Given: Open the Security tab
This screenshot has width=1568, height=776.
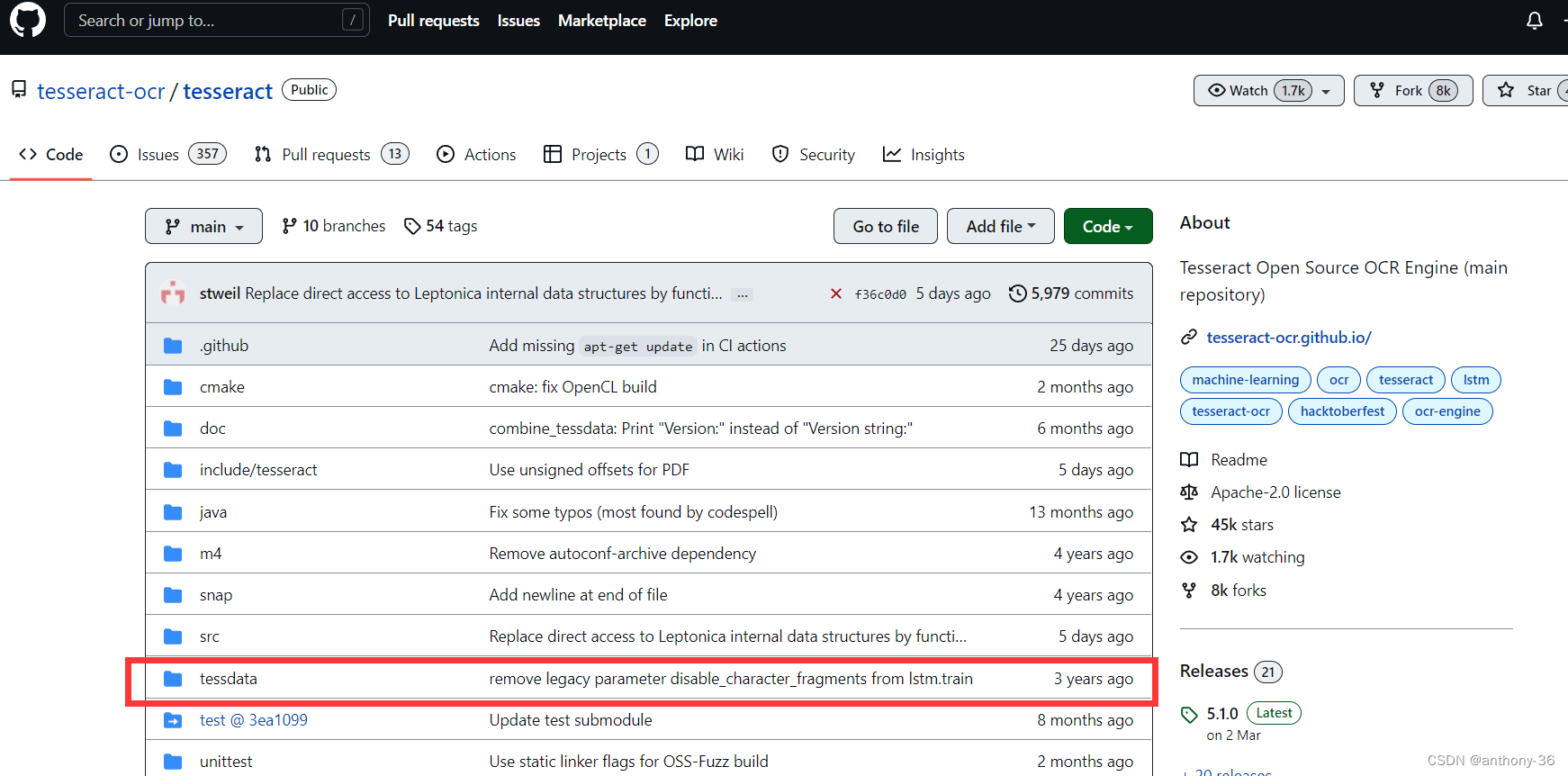Looking at the screenshot, I should (x=814, y=155).
